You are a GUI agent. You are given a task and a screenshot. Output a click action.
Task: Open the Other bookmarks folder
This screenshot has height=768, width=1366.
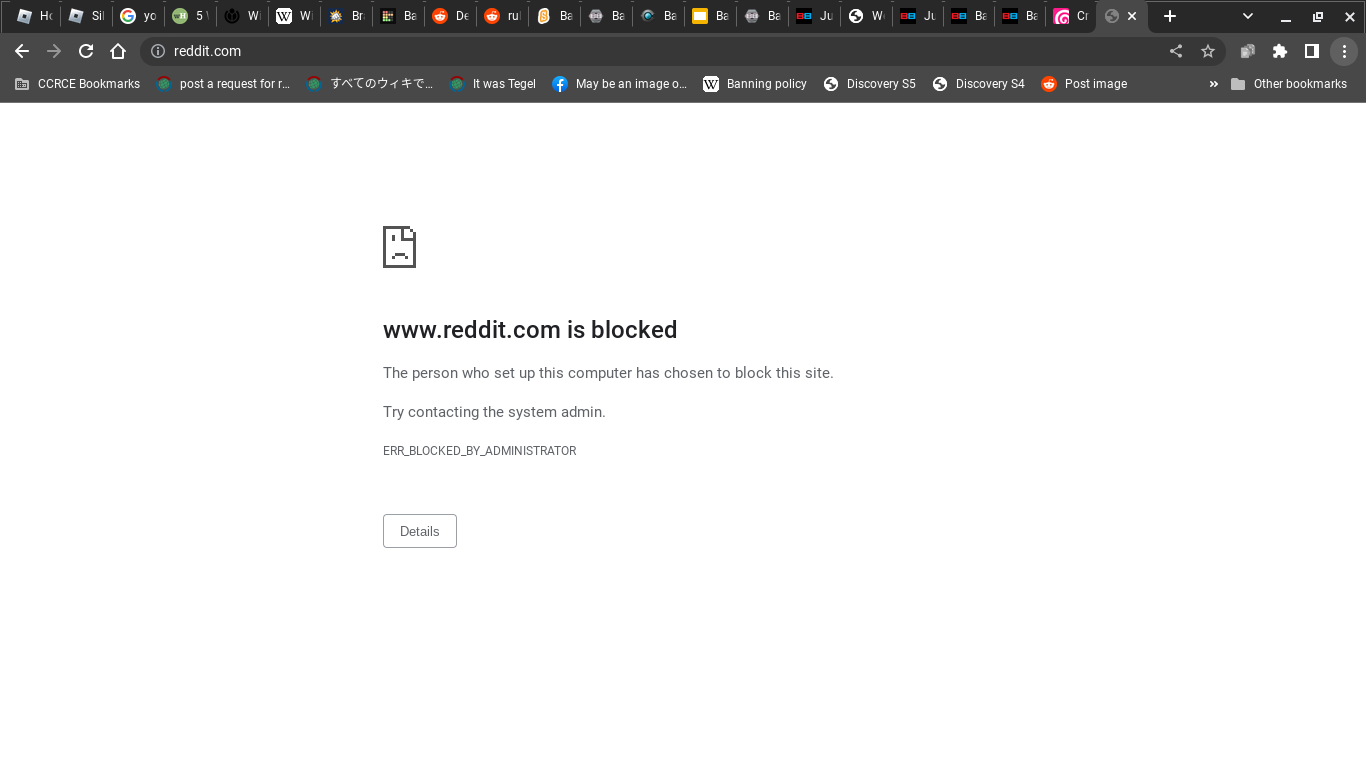click(1289, 84)
